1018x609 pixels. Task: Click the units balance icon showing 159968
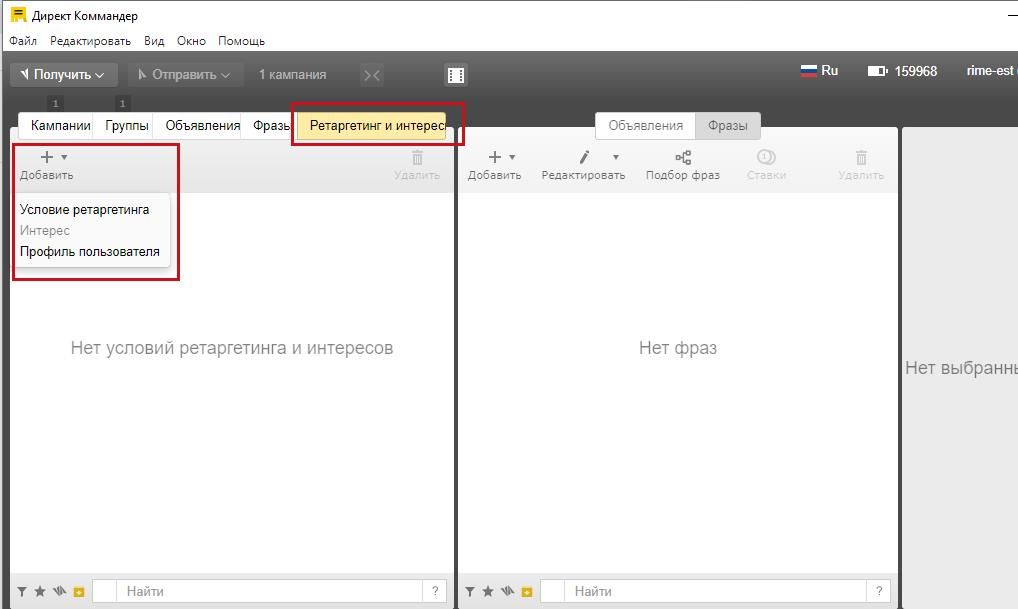[877, 71]
